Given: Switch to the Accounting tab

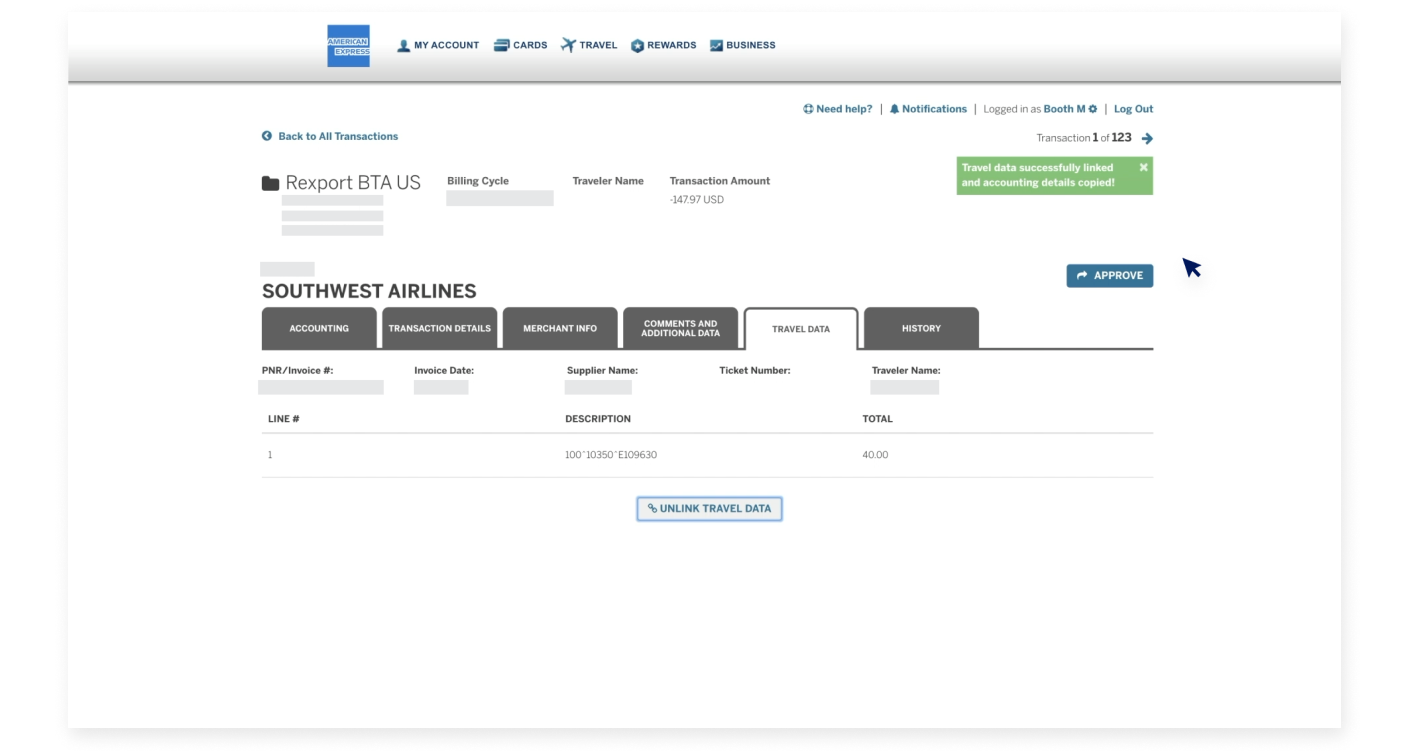Looking at the screenshot, I should point(318,328).
